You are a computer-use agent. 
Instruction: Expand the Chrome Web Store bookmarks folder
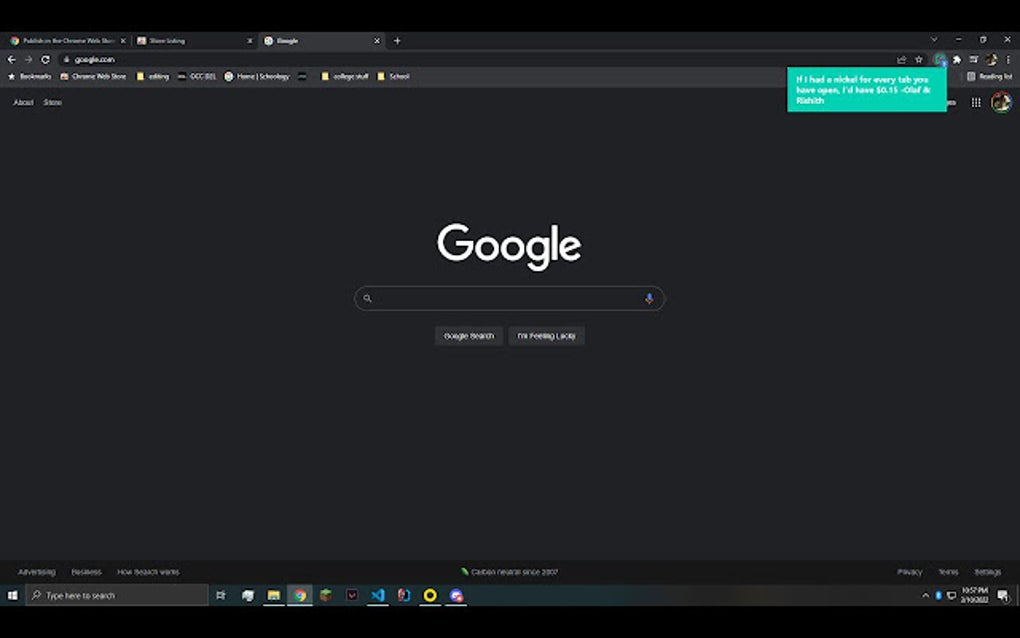pyautogui.click(x=93, y=75)
